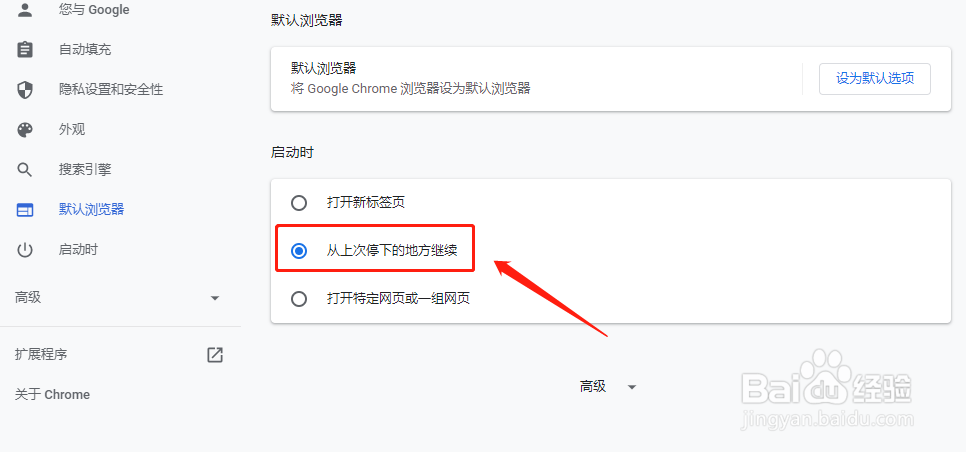Viewport: 966px width, 452px height.
Task: Open the 隐私设置和安全性 menu item
Action: coord(111,90)
